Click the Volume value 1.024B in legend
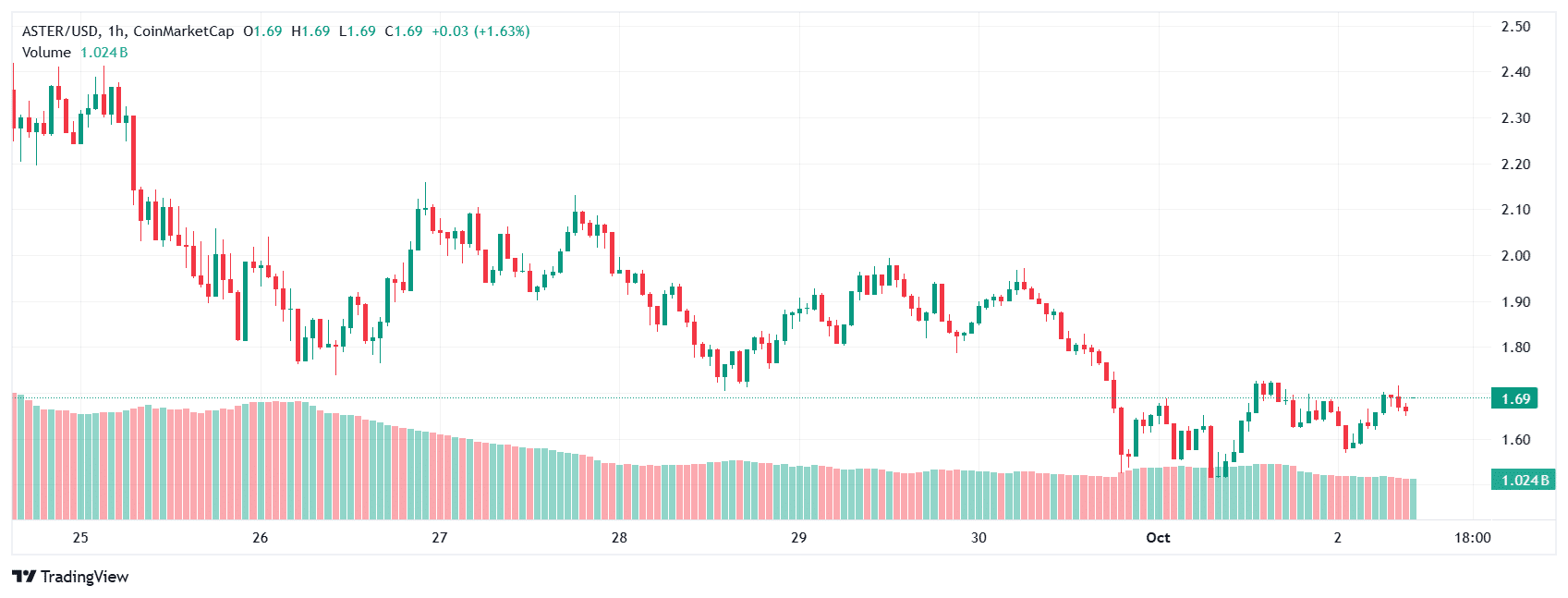Viewport: 1568px width, 598px height. (103, 53)
